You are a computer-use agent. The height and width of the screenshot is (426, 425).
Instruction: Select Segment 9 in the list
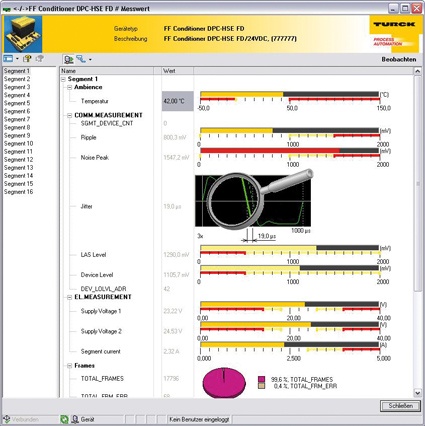click(x=17, y=135)
